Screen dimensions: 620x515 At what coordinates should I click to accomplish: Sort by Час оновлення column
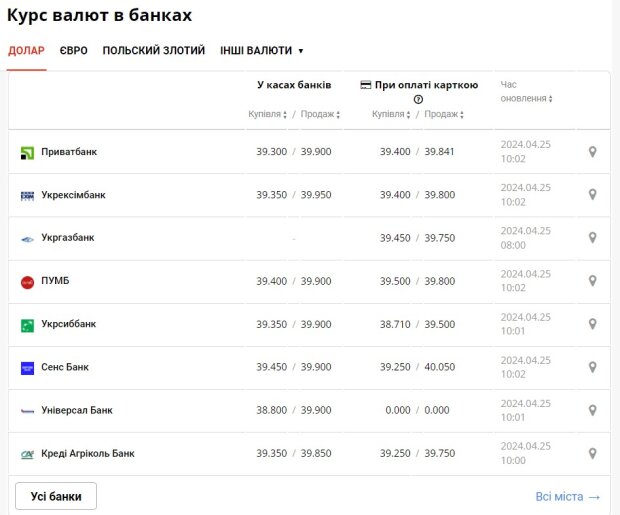pyautogui.click(x=526, y=91)
